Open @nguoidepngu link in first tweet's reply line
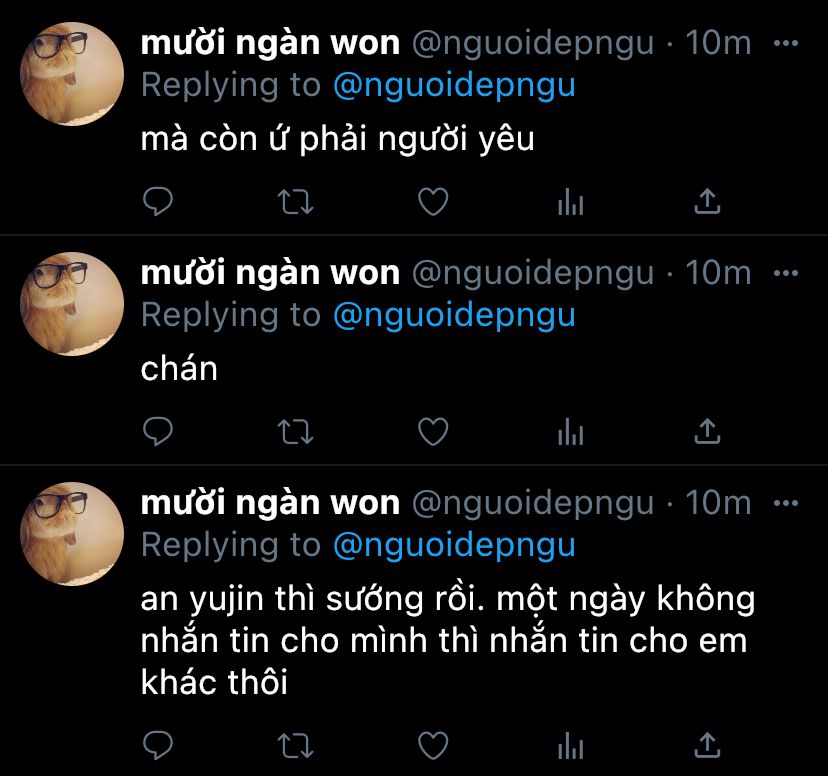 click(454, 86)
